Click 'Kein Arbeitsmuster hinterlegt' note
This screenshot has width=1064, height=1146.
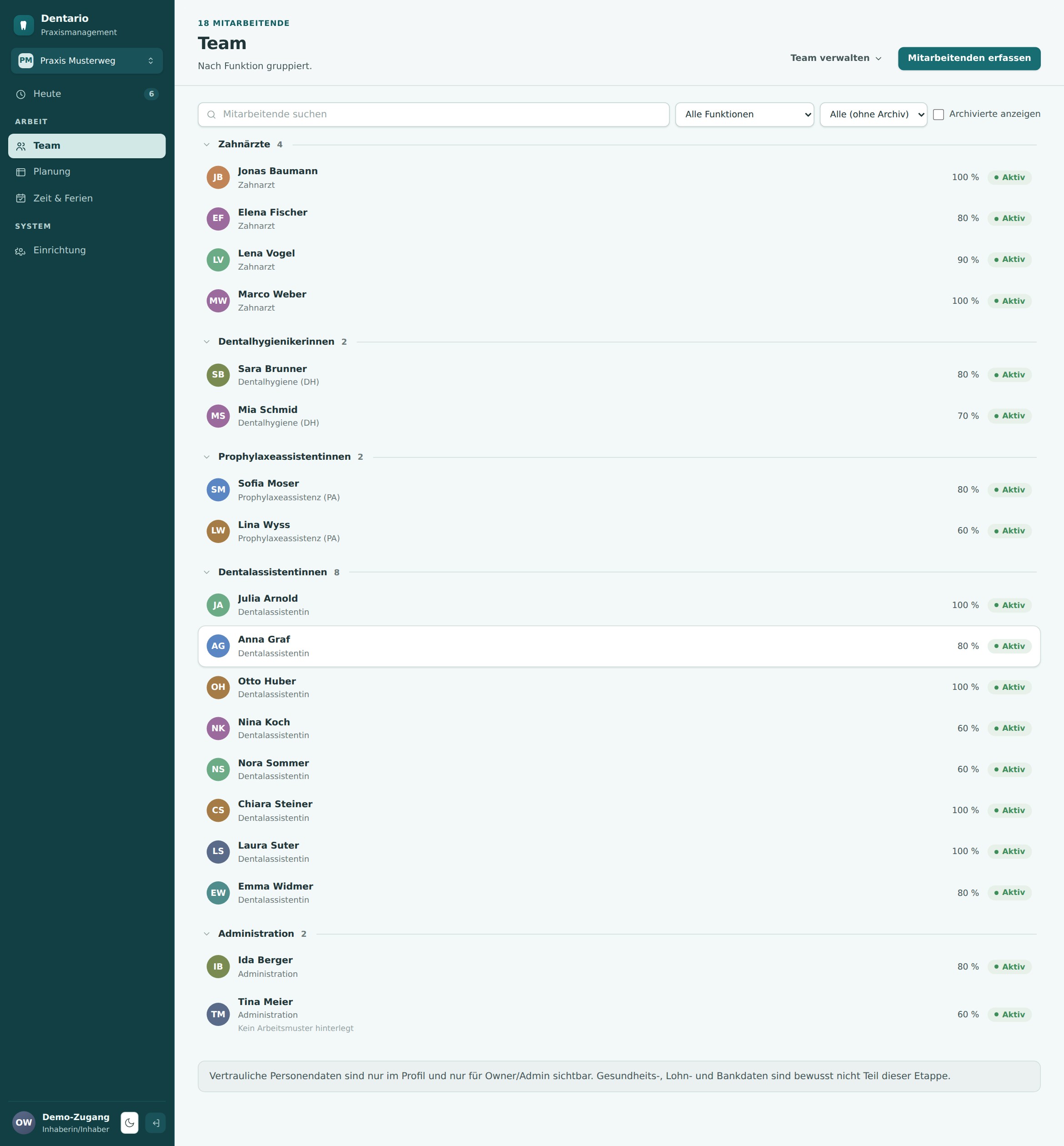coord(296,1029)
